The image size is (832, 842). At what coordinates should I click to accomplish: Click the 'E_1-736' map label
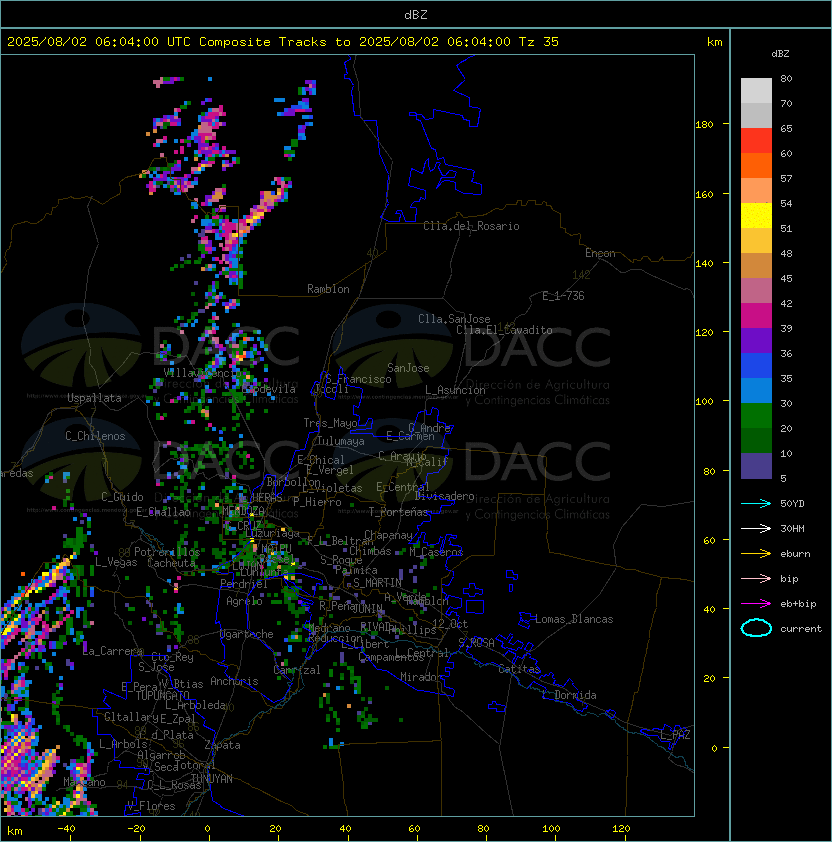click(x=563, y=296)
